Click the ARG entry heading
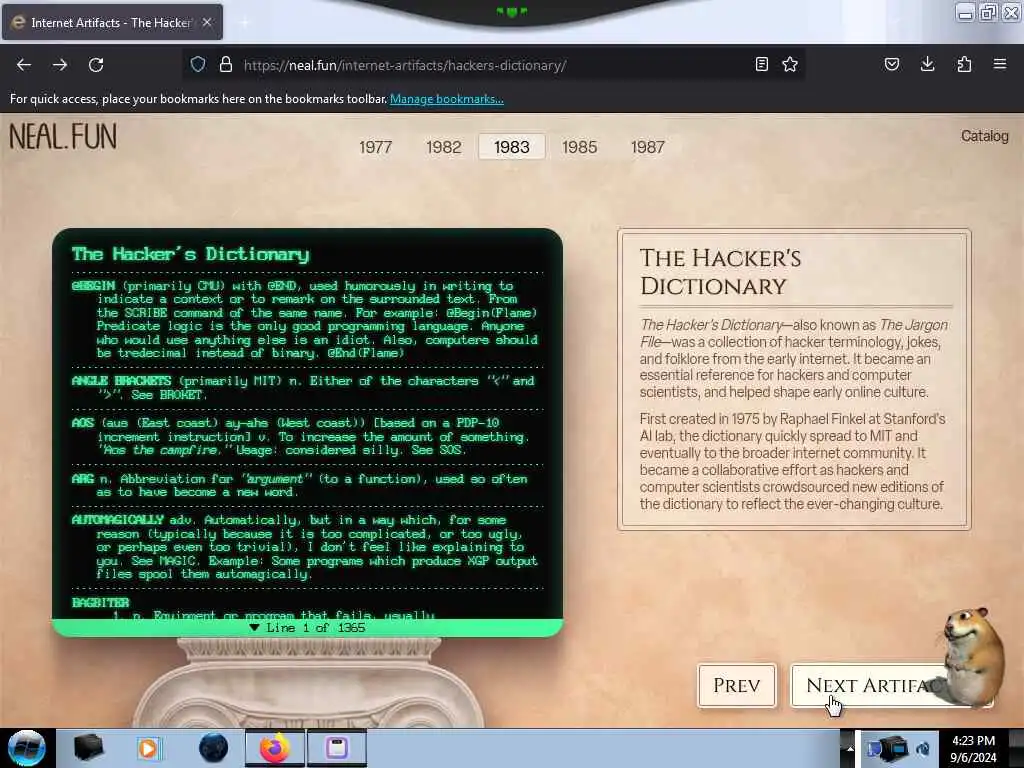 pyautogui.click(x=83, y=479)
